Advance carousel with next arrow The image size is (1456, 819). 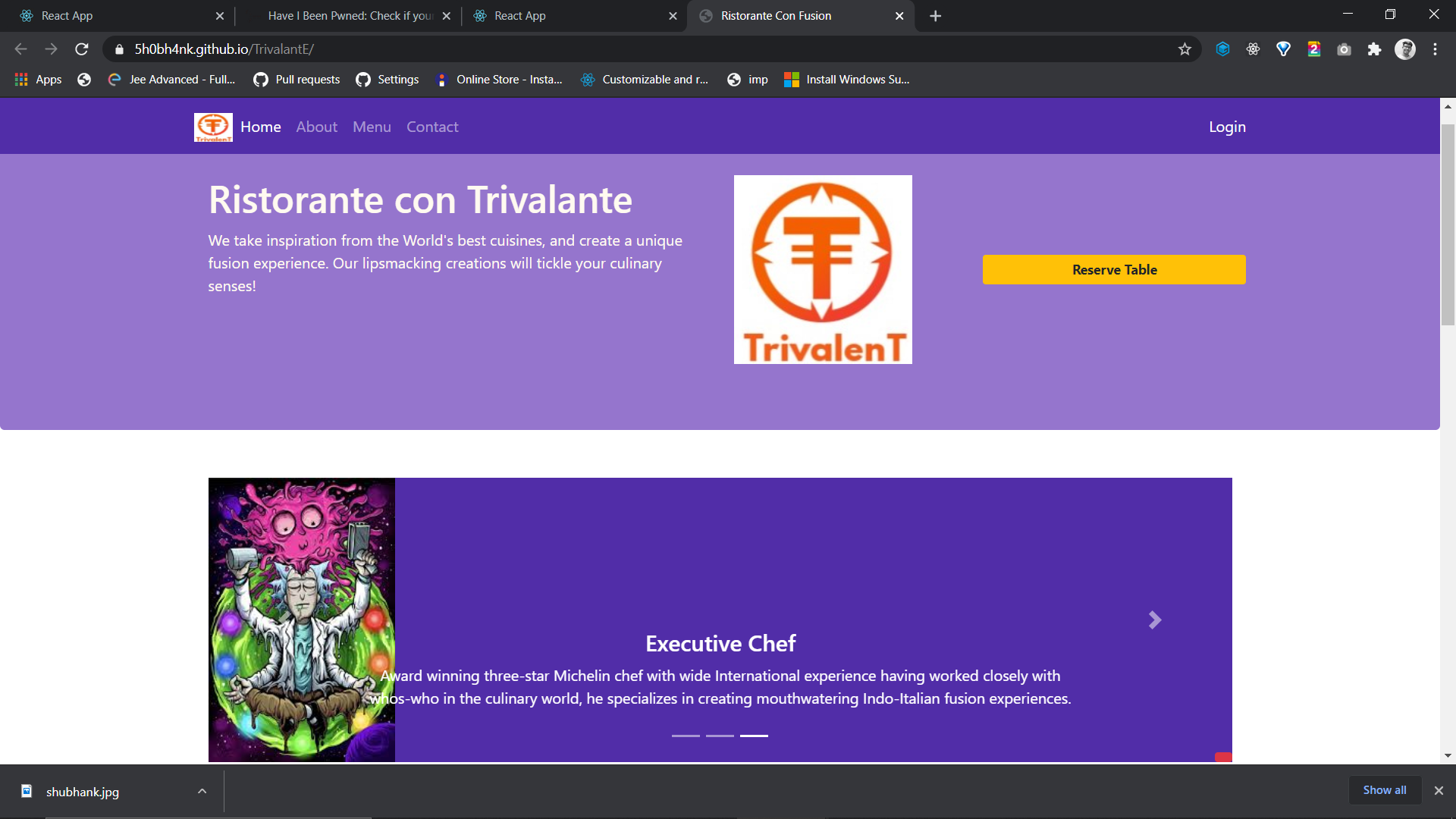1154,620
